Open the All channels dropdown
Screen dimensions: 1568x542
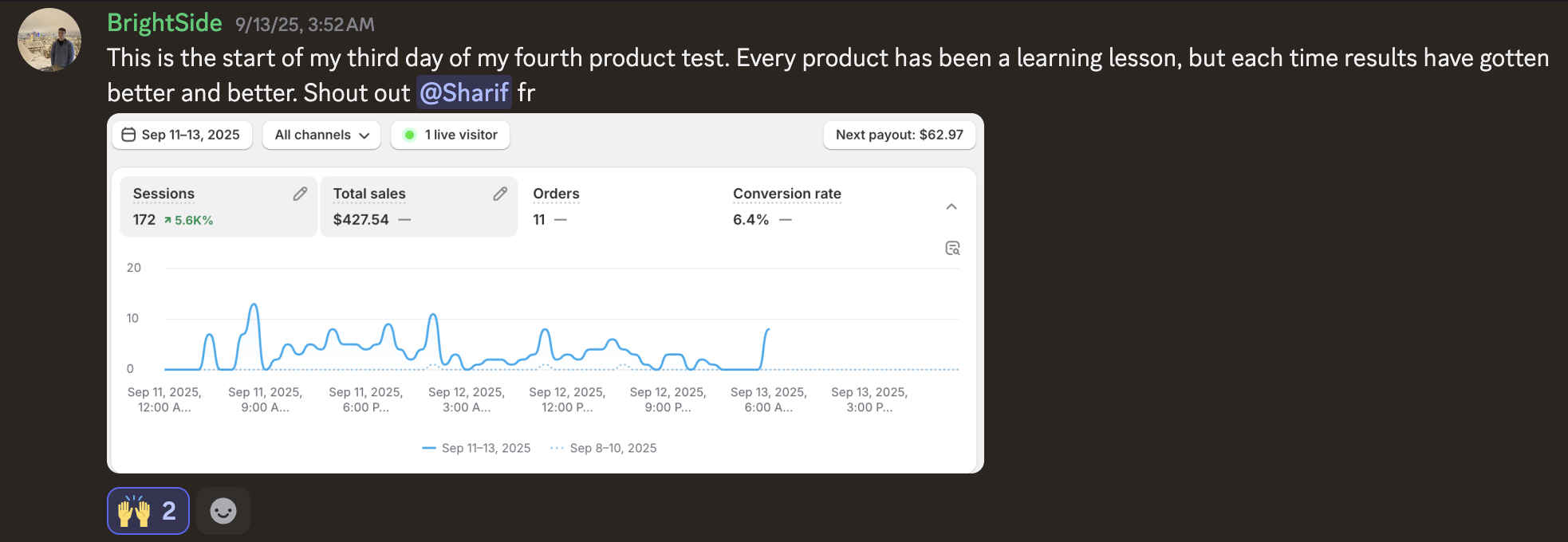click(x=321, y=135)
